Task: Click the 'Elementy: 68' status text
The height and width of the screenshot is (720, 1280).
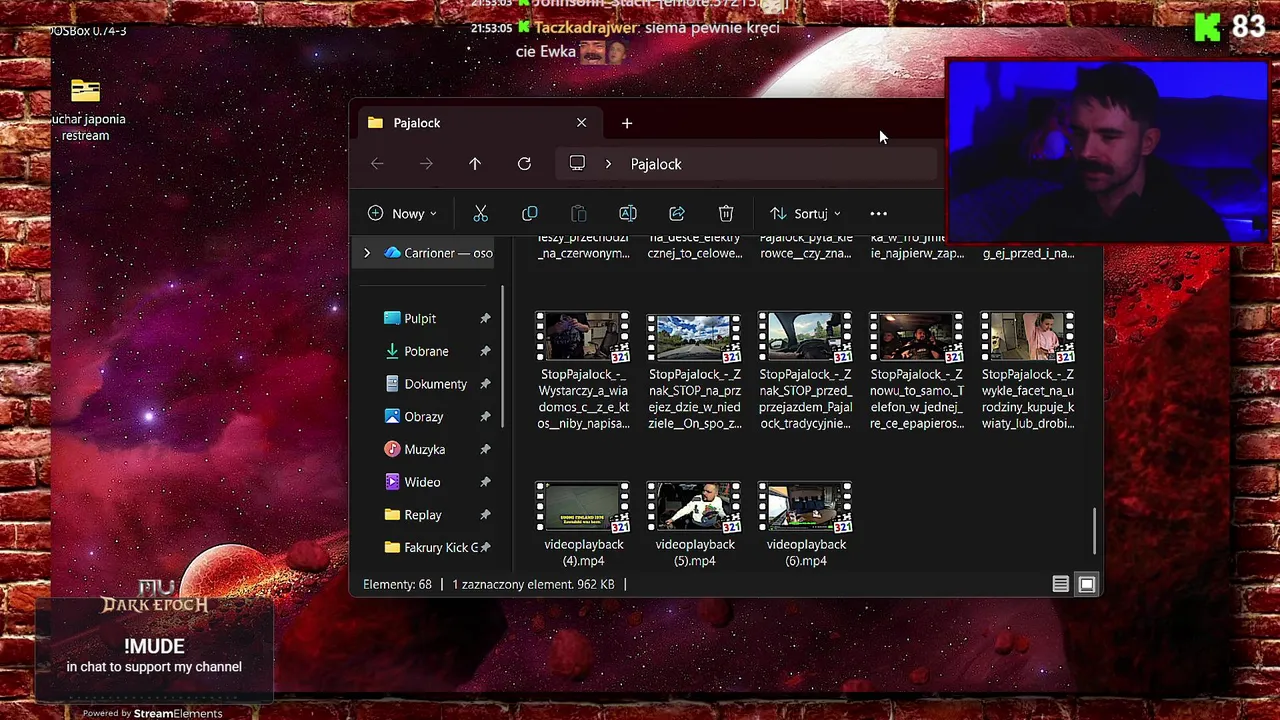Action: pos(397,584)
